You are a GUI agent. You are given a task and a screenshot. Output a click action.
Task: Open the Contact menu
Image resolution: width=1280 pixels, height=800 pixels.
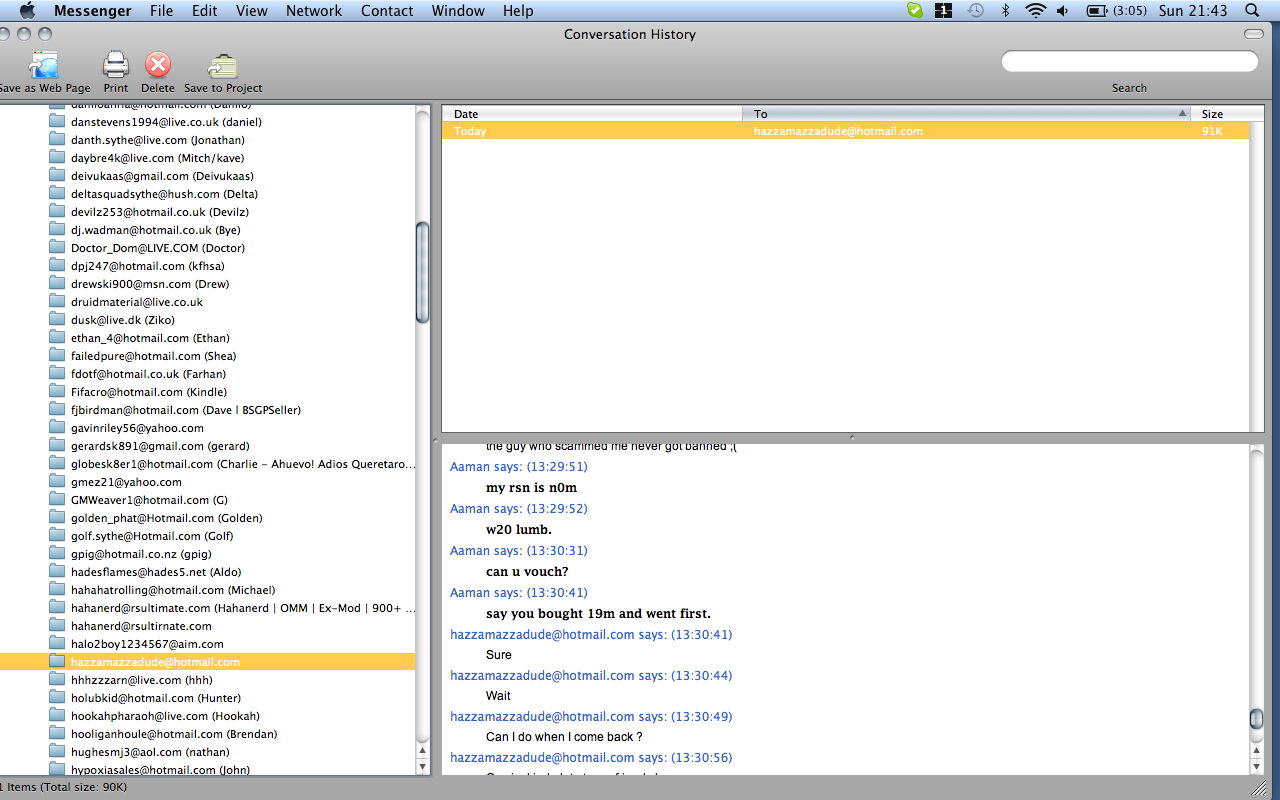tap(387, 11)
